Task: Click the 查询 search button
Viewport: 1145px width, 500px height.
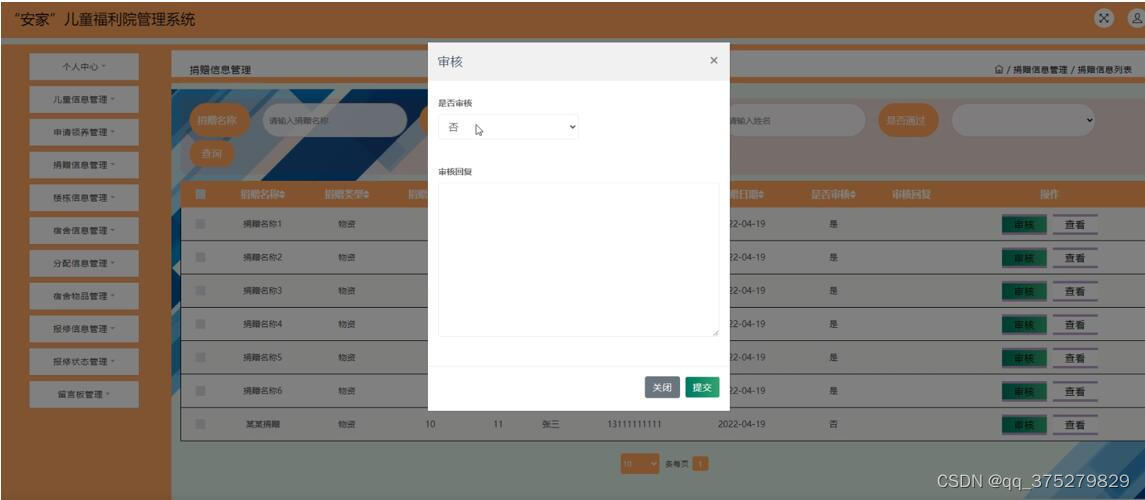Action: pyautogui.click(x=212, y=154)
